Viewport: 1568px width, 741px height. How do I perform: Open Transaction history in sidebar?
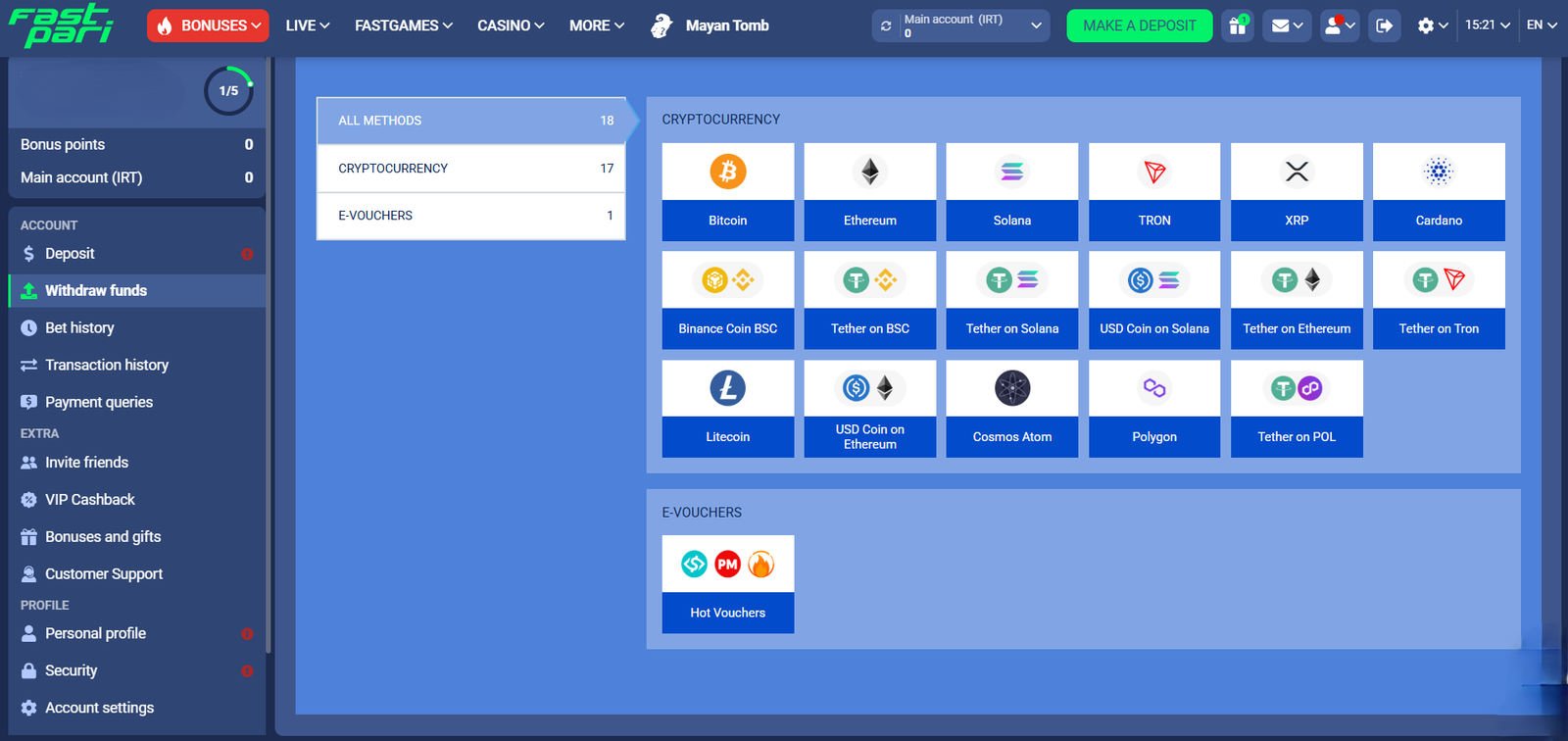click(107, 365)
